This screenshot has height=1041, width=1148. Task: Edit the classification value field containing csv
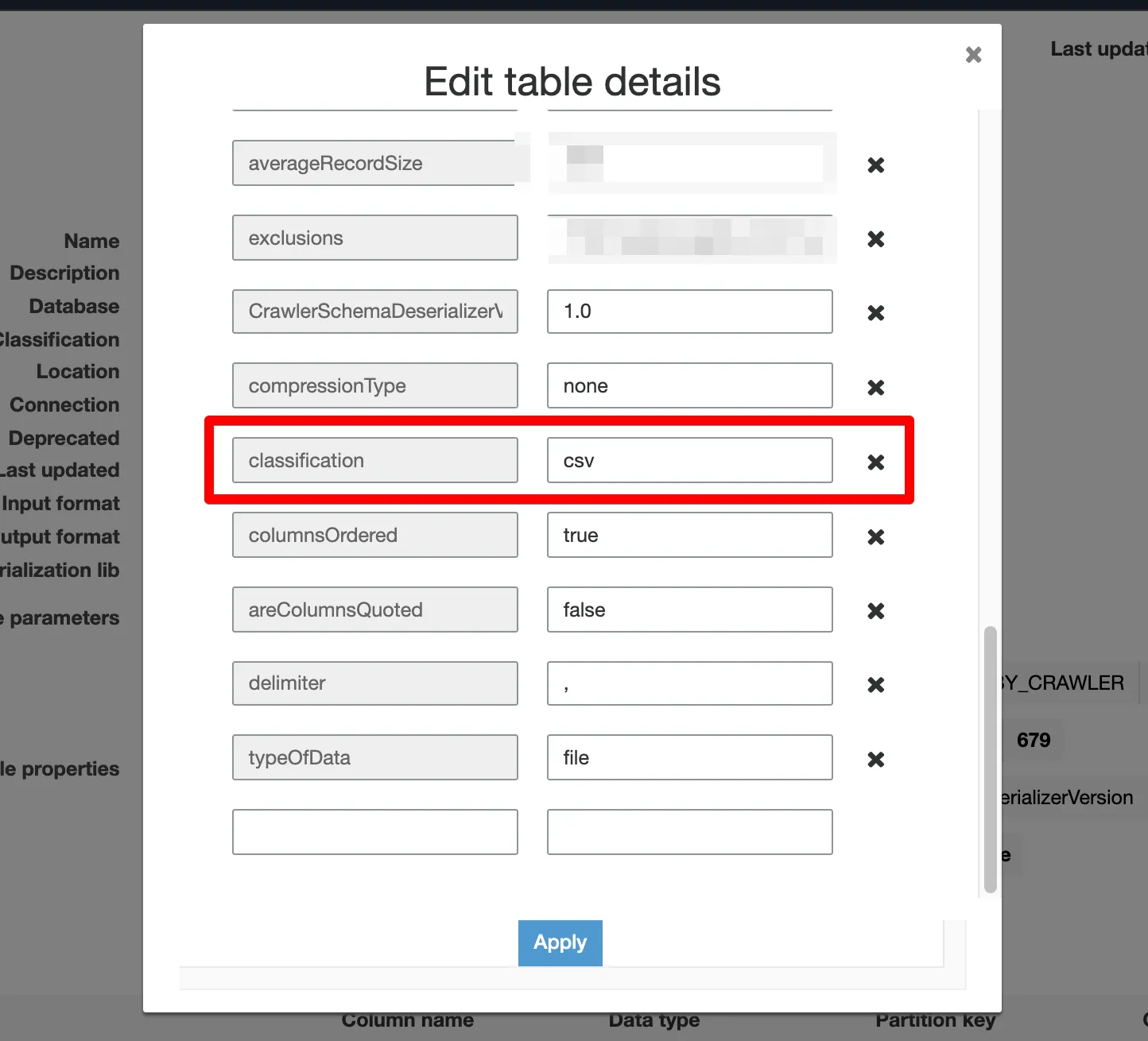click(x=689, y=460)
